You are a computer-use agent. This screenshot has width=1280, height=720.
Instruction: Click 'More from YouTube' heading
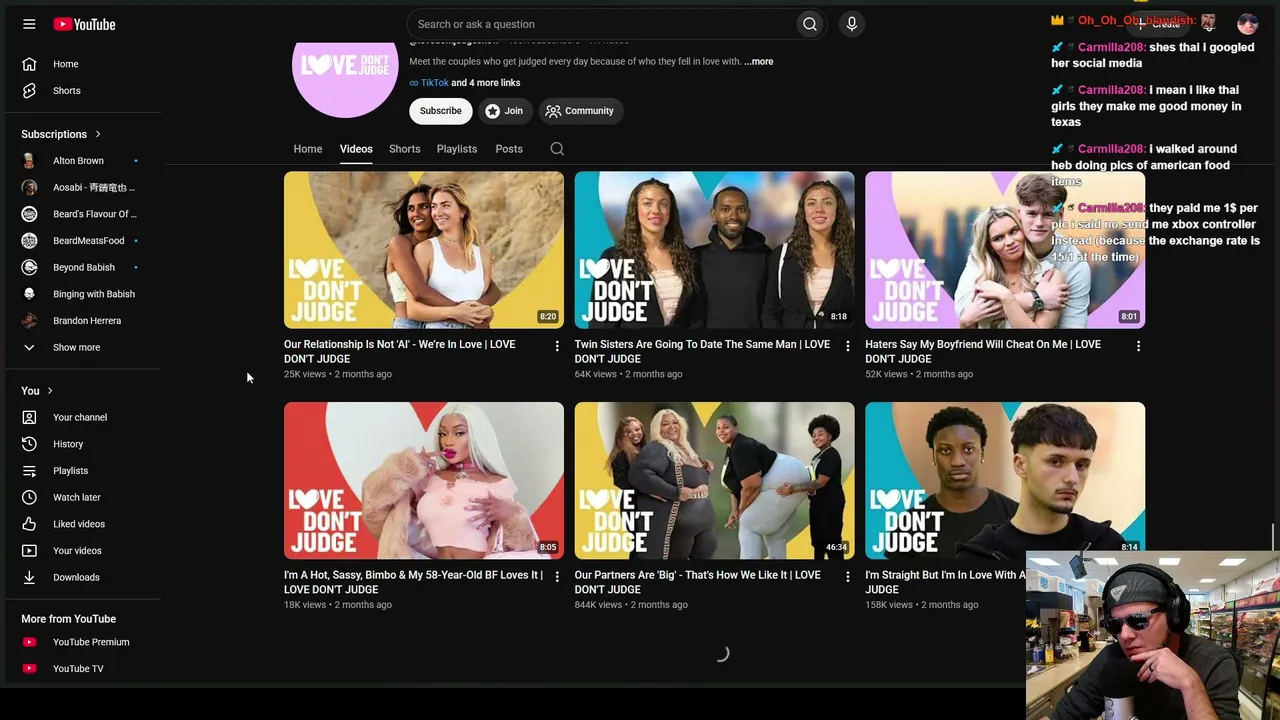[68, 619]
